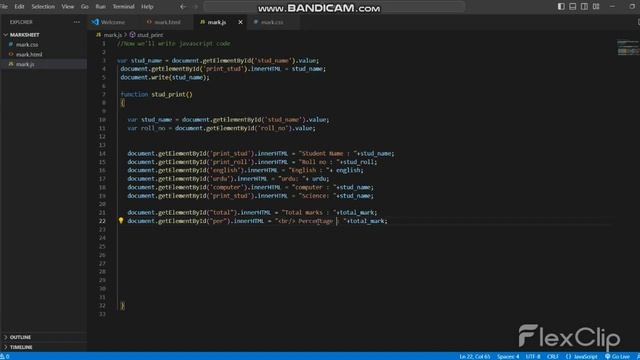640x360 pixels.
Task: Click the 'urdu' innerHTML code line
Action: pyautogui.click(x=228, y=179)
